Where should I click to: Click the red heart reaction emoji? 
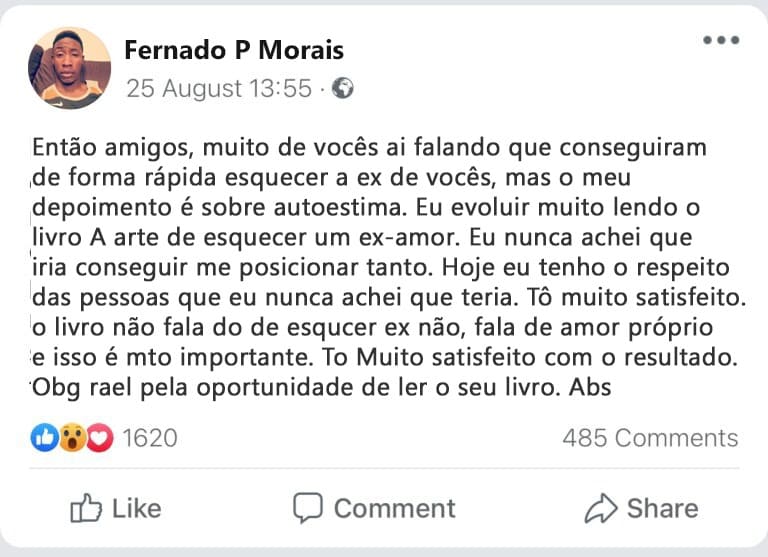click(x=99, y=437)
